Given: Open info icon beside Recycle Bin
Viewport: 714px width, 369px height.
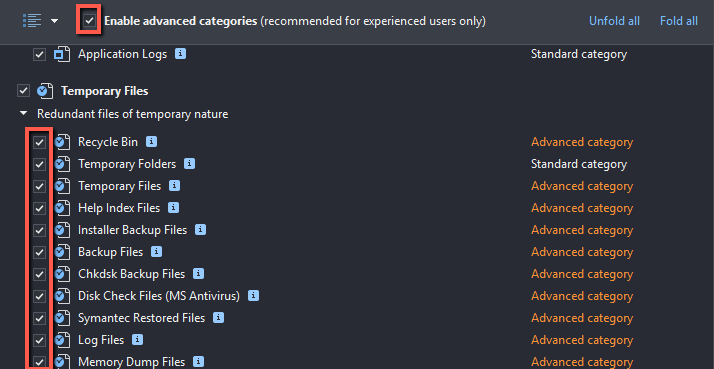Looking at the screenshot, I should (151, 142).
